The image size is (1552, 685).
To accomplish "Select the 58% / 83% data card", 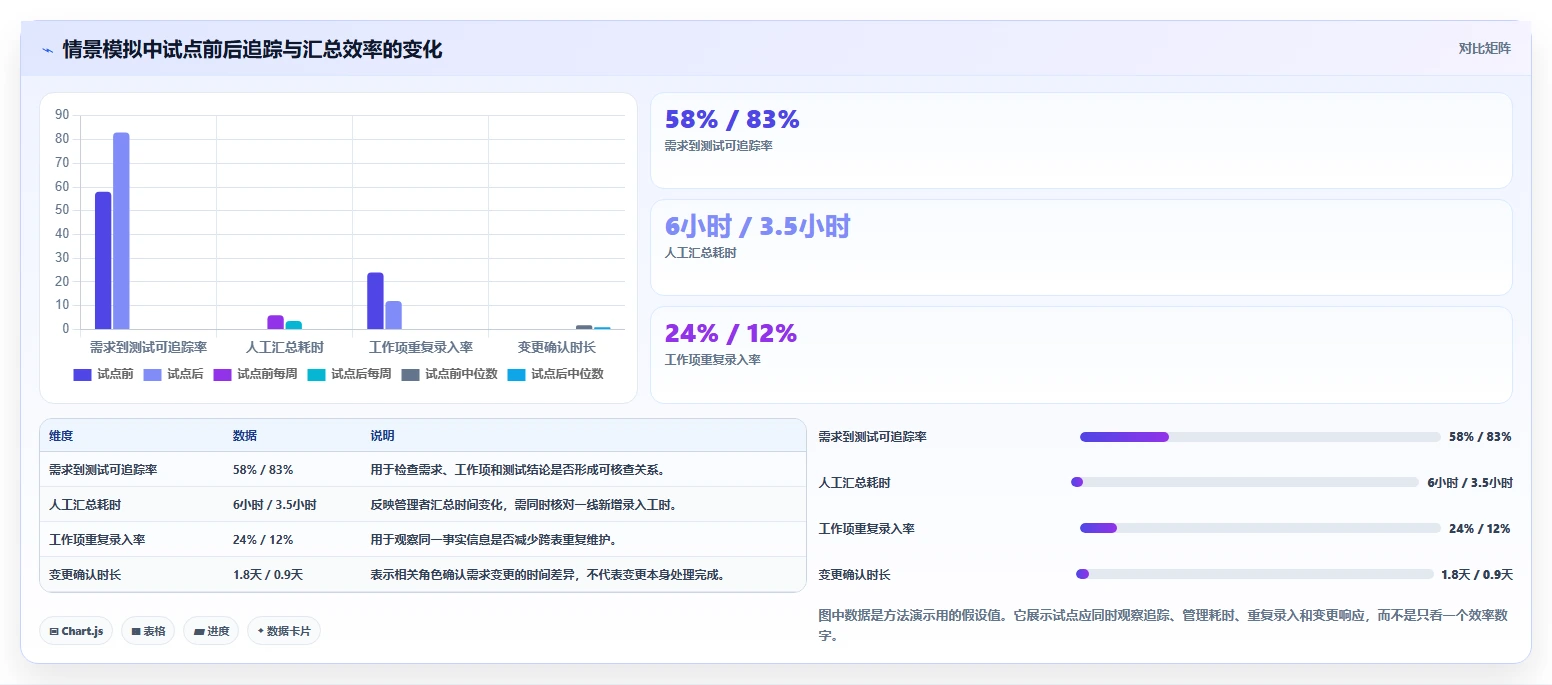I will pos(1081,141).
